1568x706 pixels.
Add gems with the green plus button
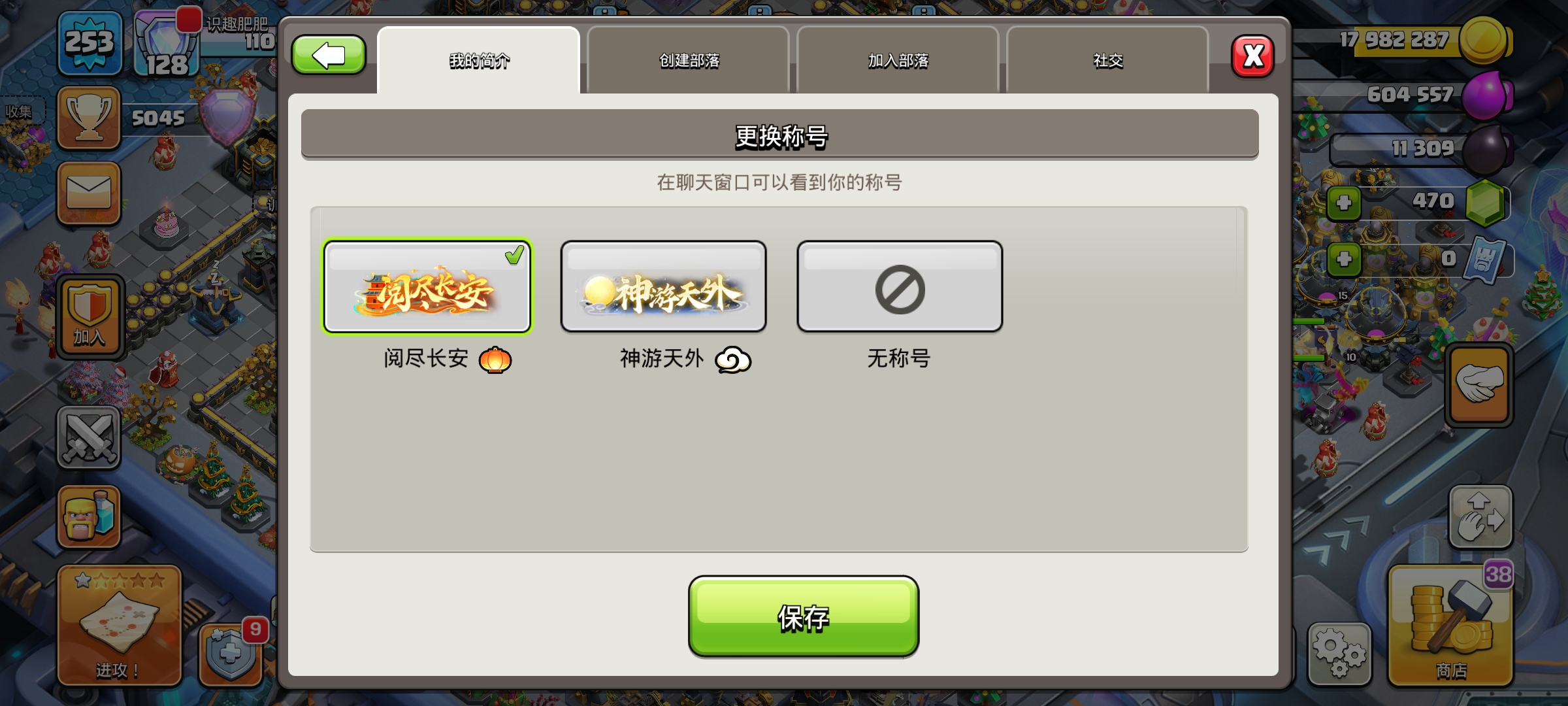[1344, 203]
